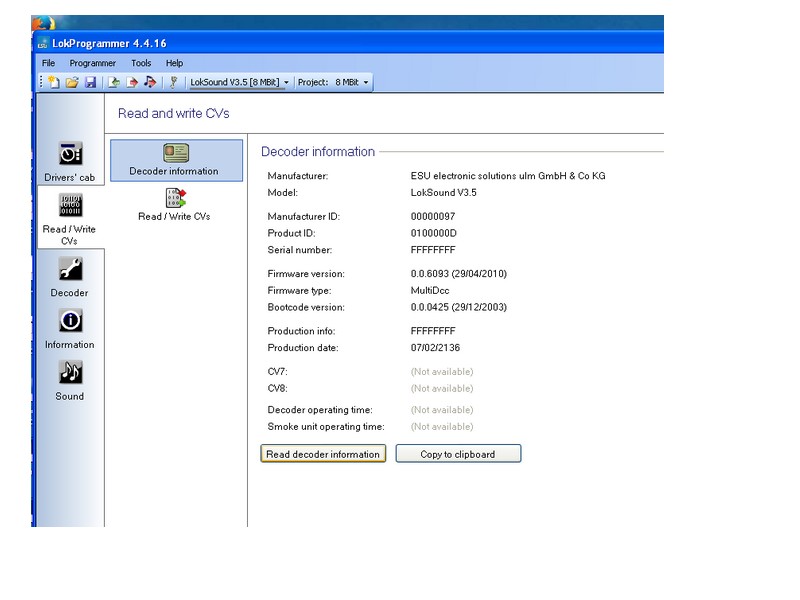Click the write sound data icon with music note
The width and height of the screenshot is (800, 600).
point(150,82)
